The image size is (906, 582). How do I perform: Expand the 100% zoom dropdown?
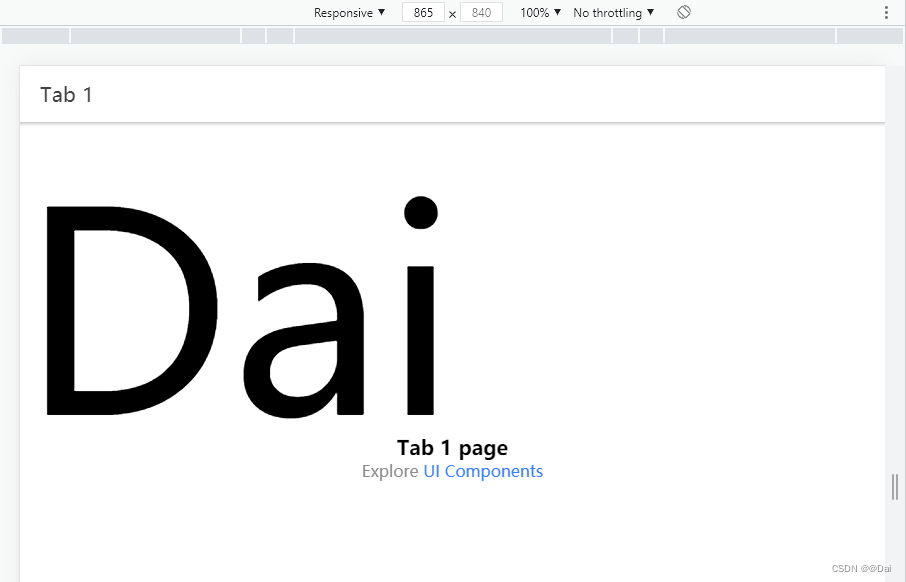540,13
